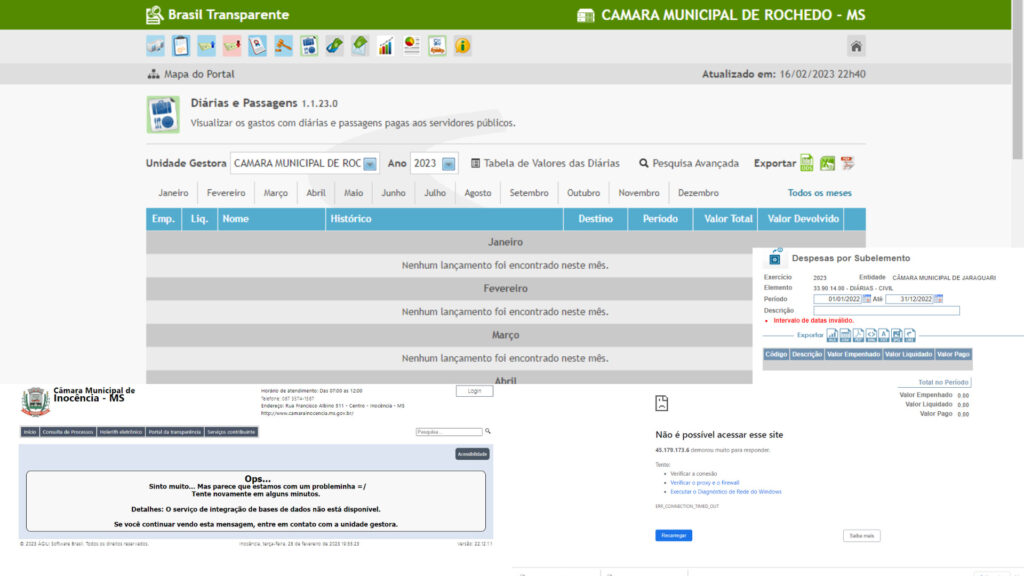Viewport: 1024px width, 576px height.
Task: Expand the Unidade Gestora dropdown
Action: (370, 163)
